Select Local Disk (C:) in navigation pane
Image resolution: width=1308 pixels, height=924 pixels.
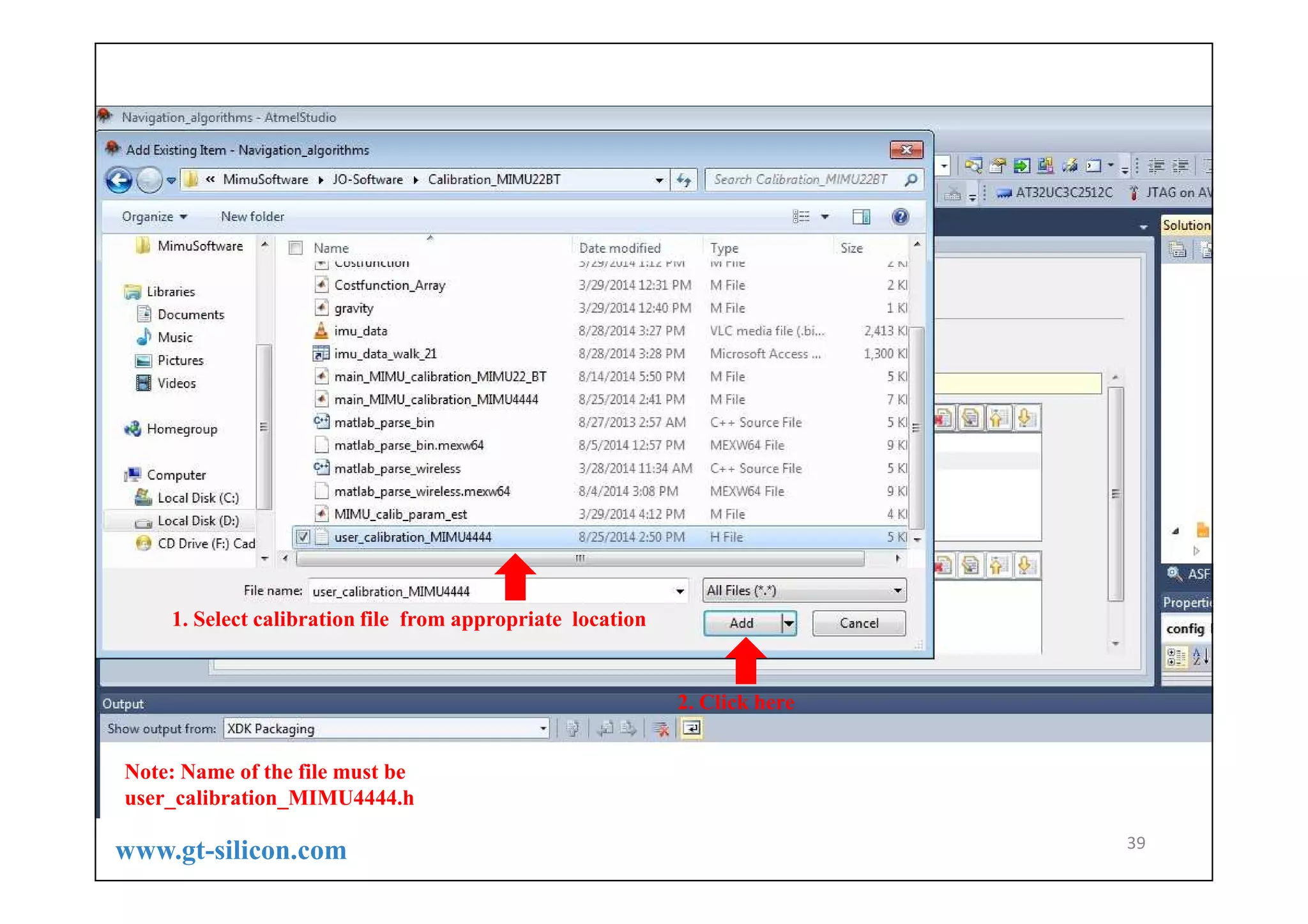(197, 498)
